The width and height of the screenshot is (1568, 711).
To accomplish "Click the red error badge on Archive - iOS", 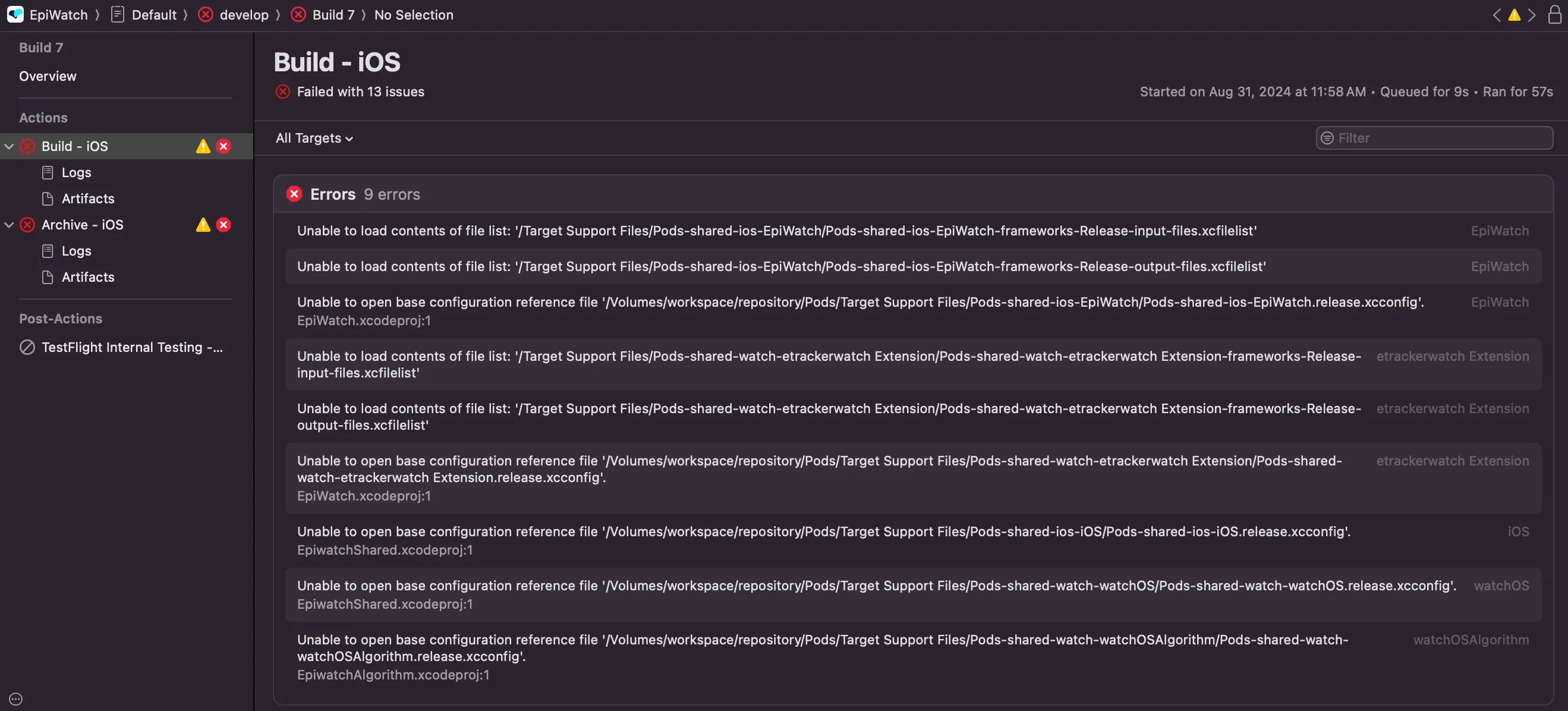I will pyautogui.click(x=223, y=225).
